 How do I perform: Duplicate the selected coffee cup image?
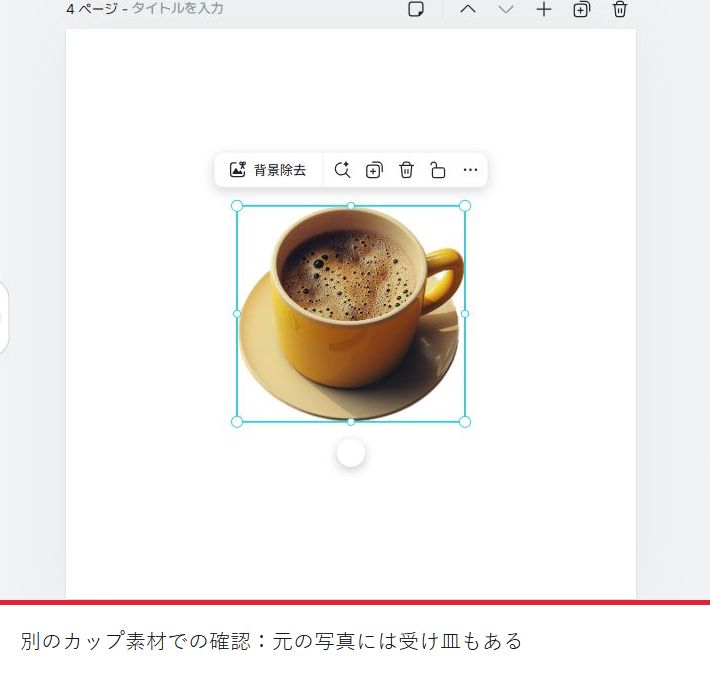click(x=374, y=170)
